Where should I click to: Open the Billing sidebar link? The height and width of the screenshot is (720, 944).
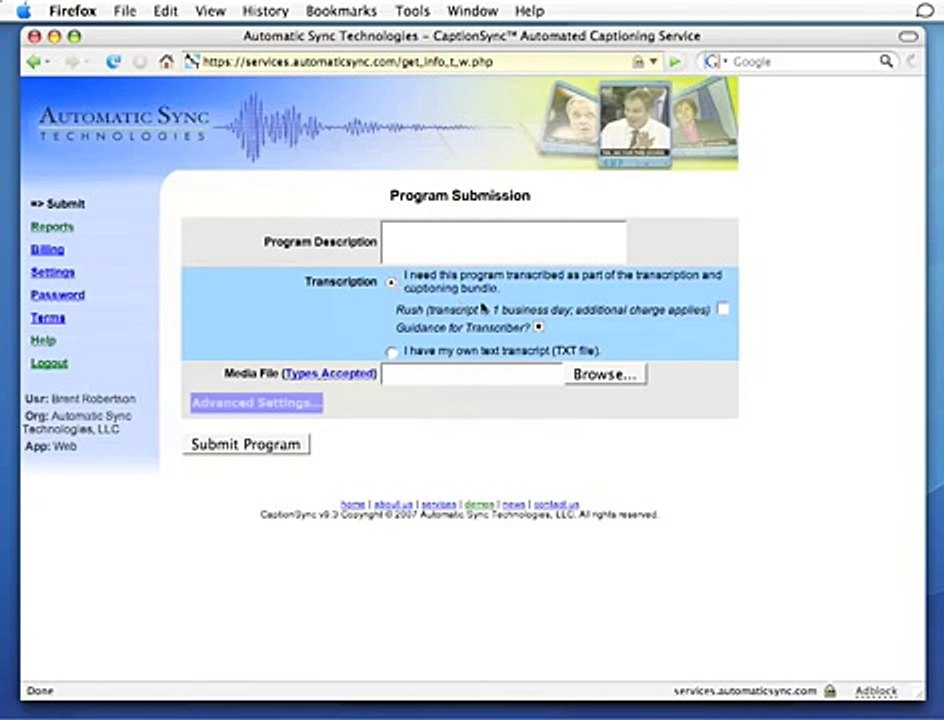(48, 249)
